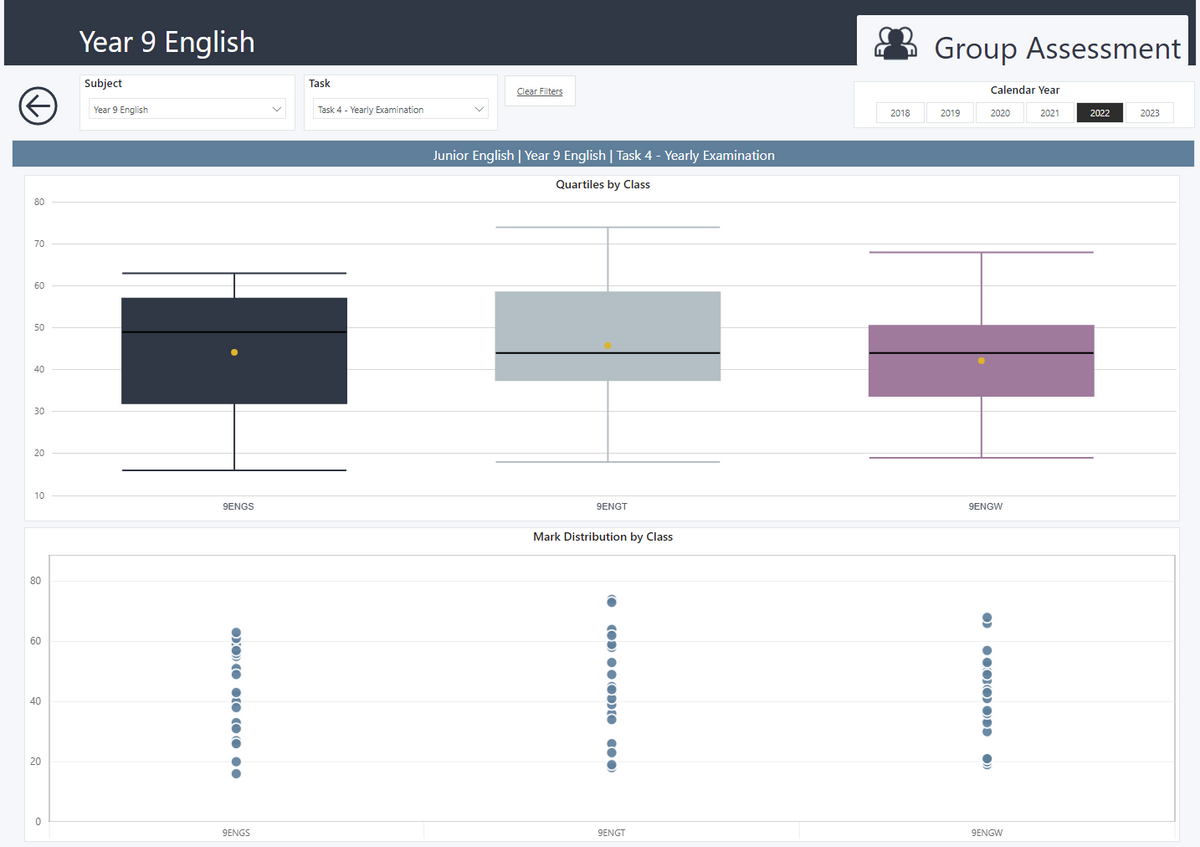
Task: Click the mean marker dot in 9ENGS box
Action: pyautogui.click(x=234, y=352)
